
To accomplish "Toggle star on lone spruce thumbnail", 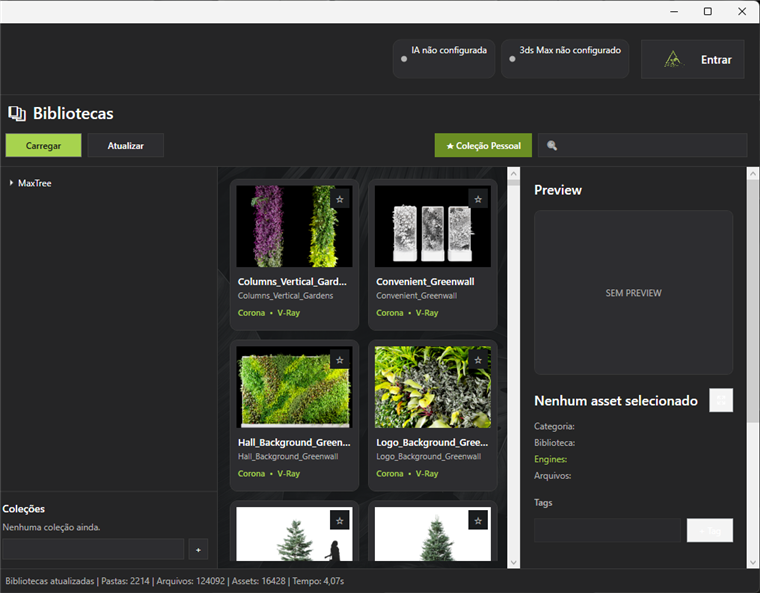I will click(478, 520).
